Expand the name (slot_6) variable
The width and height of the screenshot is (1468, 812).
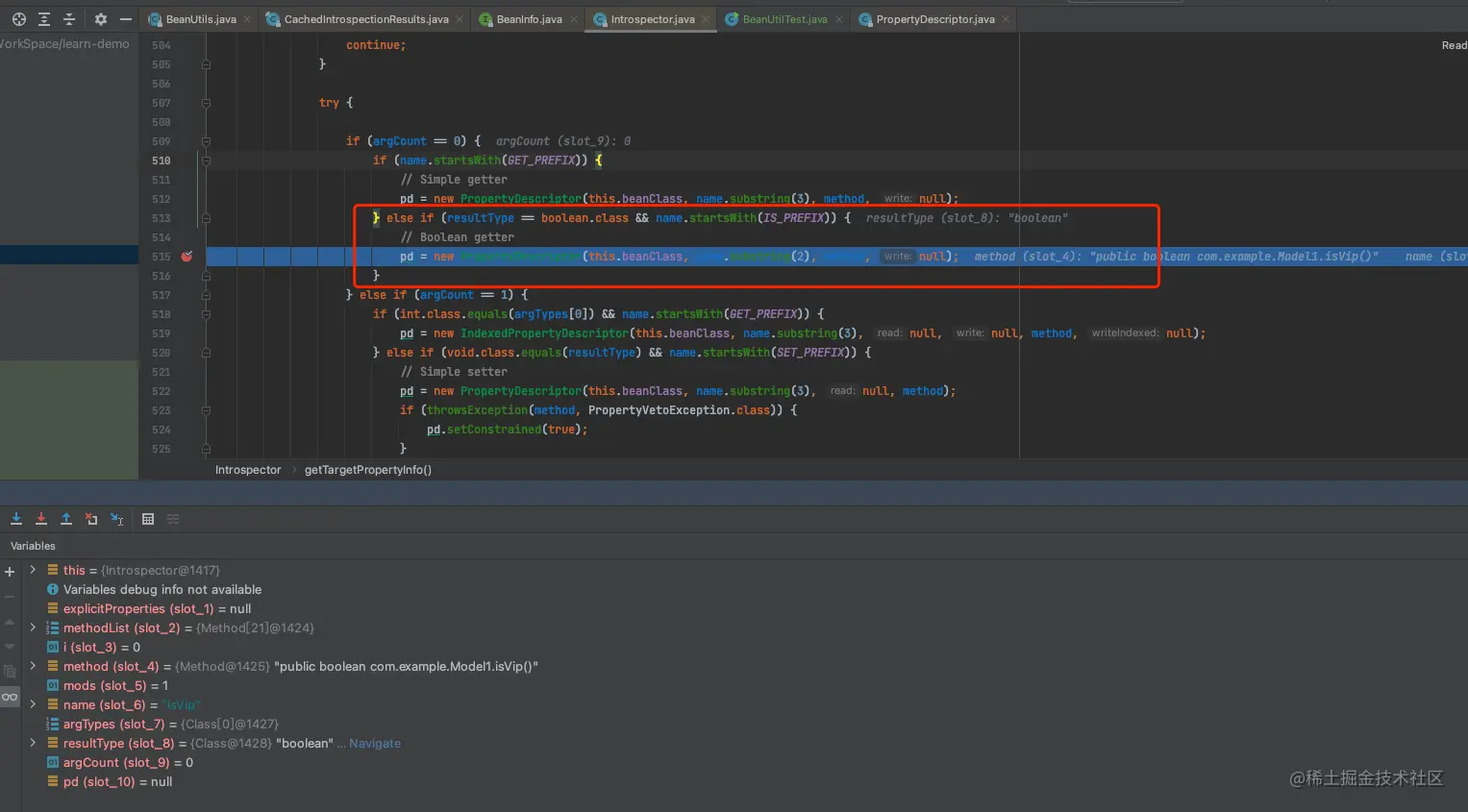[x=33, y=704]
